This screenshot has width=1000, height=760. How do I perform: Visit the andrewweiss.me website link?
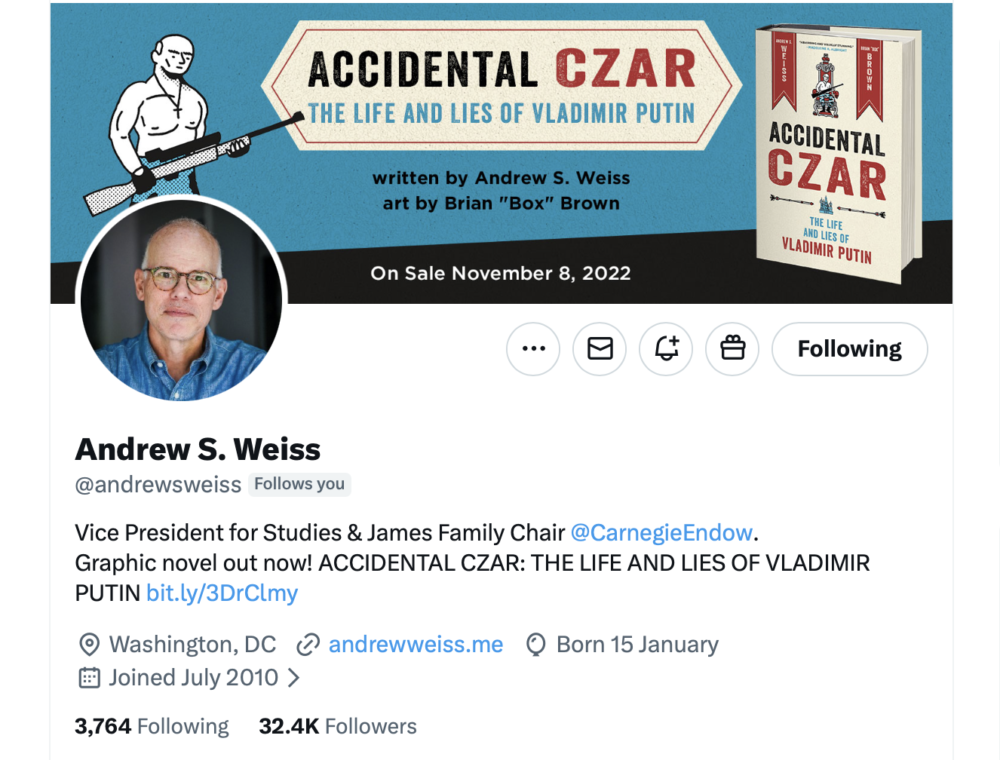pos(416,645)
